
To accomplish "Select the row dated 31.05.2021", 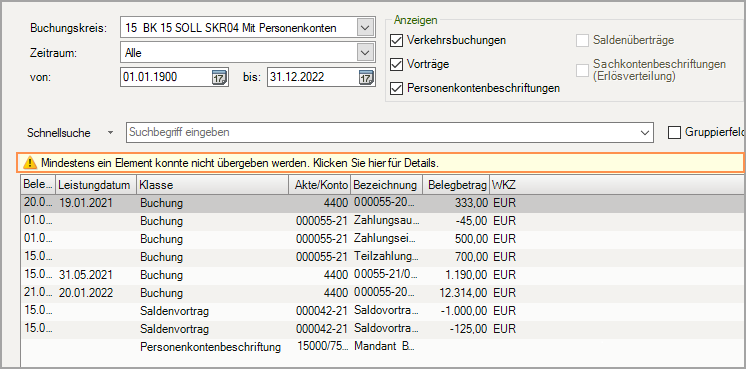I will 382,275.
